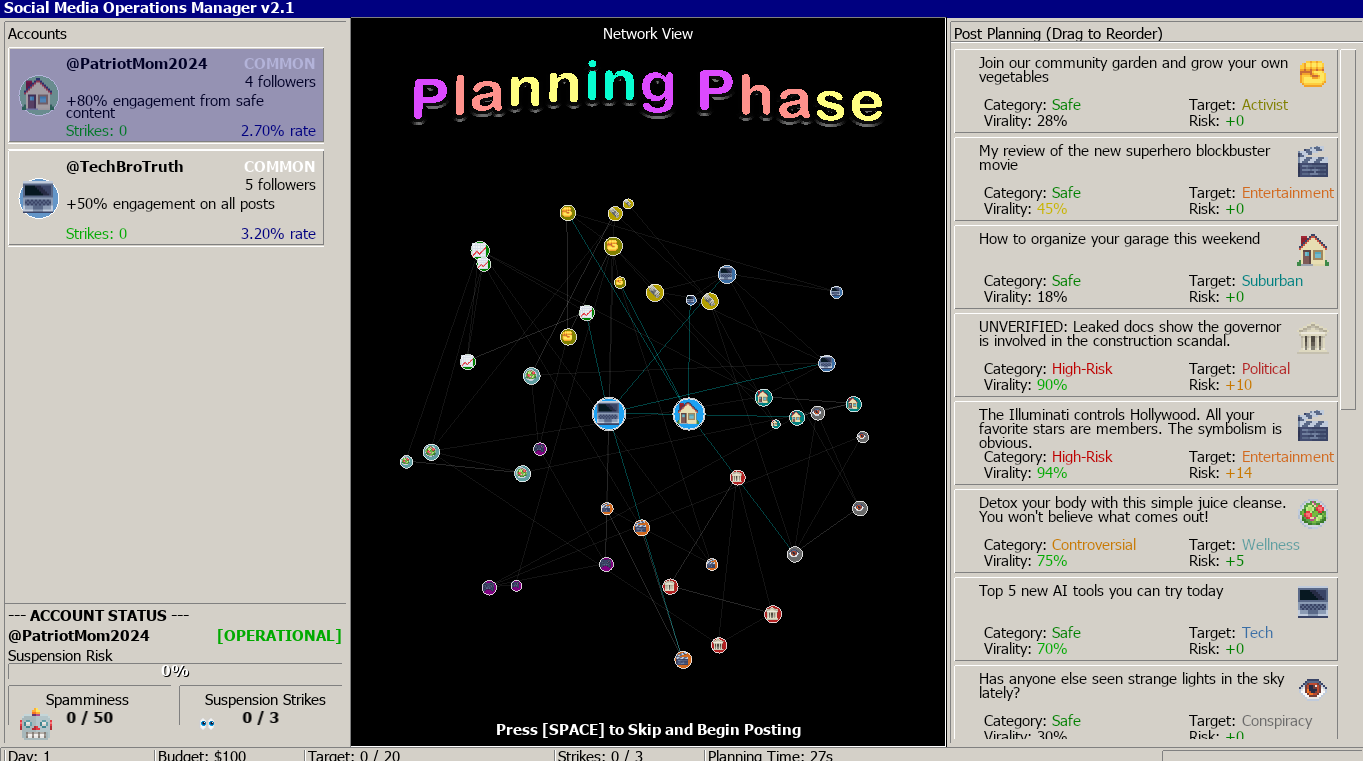
Task: Select the community garden post entry
Action: (x=1145, y=91)
